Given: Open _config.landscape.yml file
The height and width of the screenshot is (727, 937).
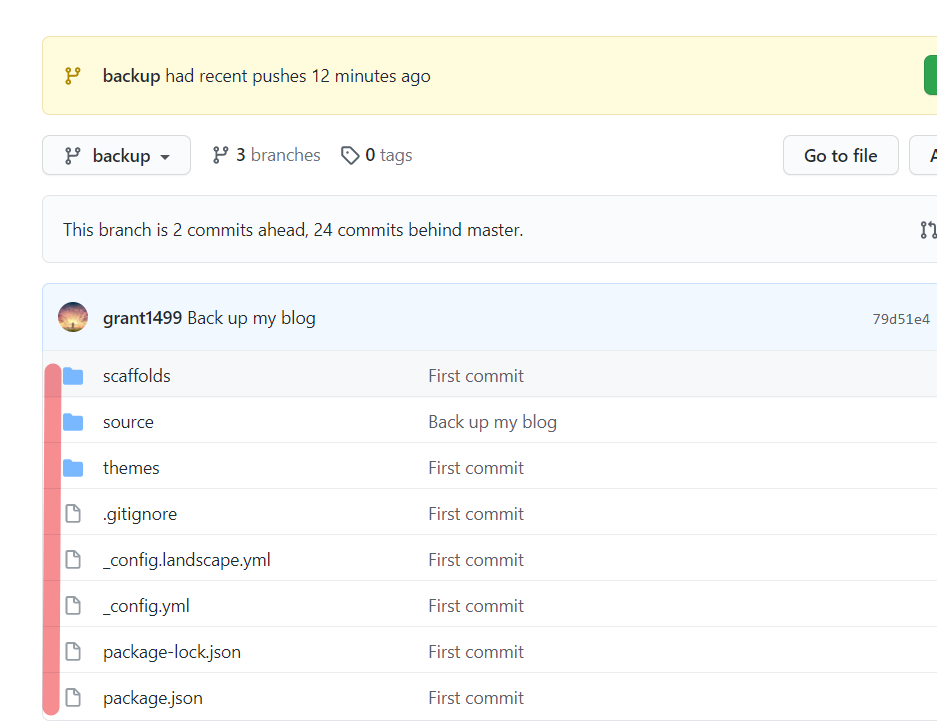Looking at the screenshot, I should [x=186, y=560].
